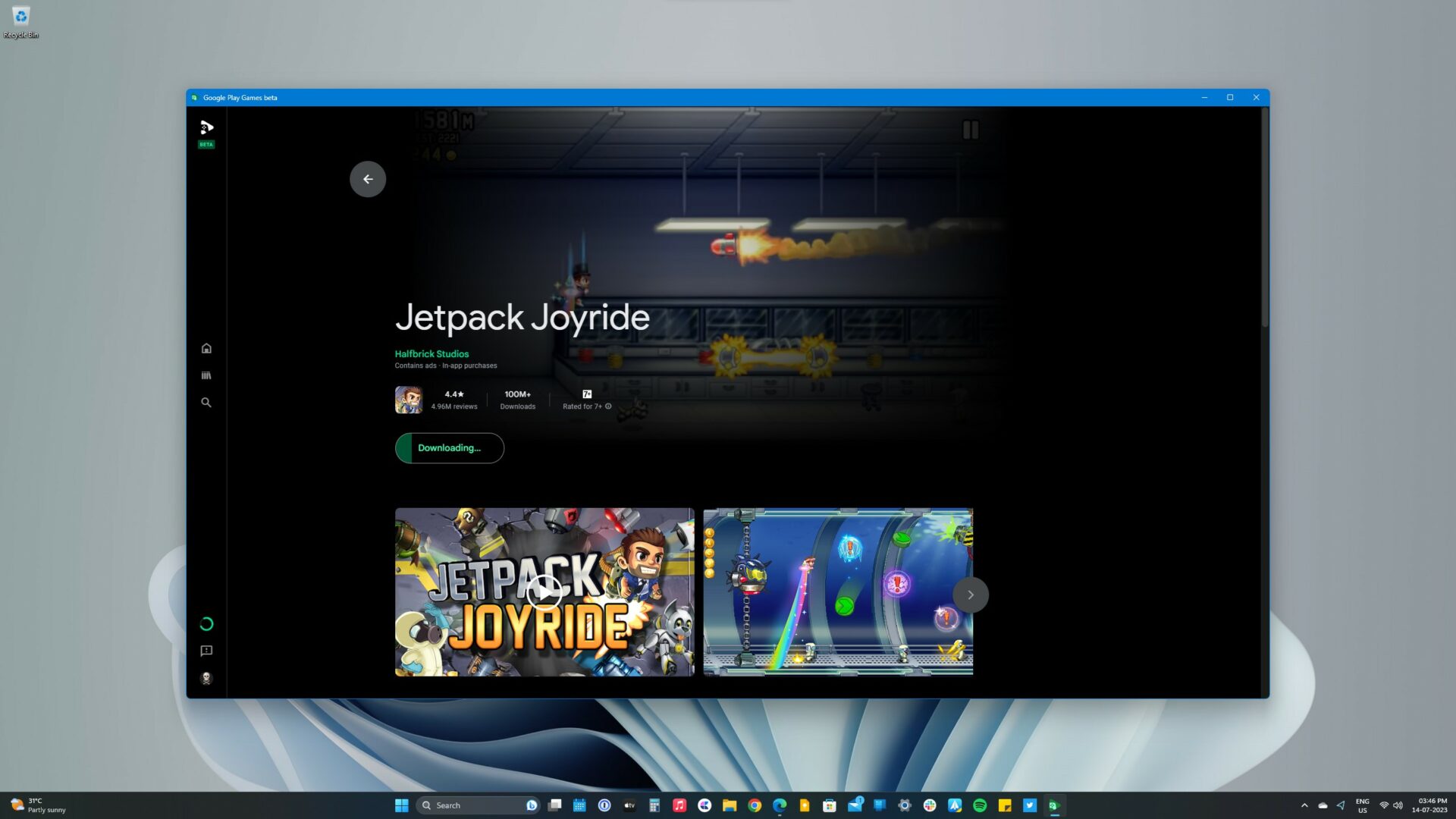Go back using the back arrow button

368,179
